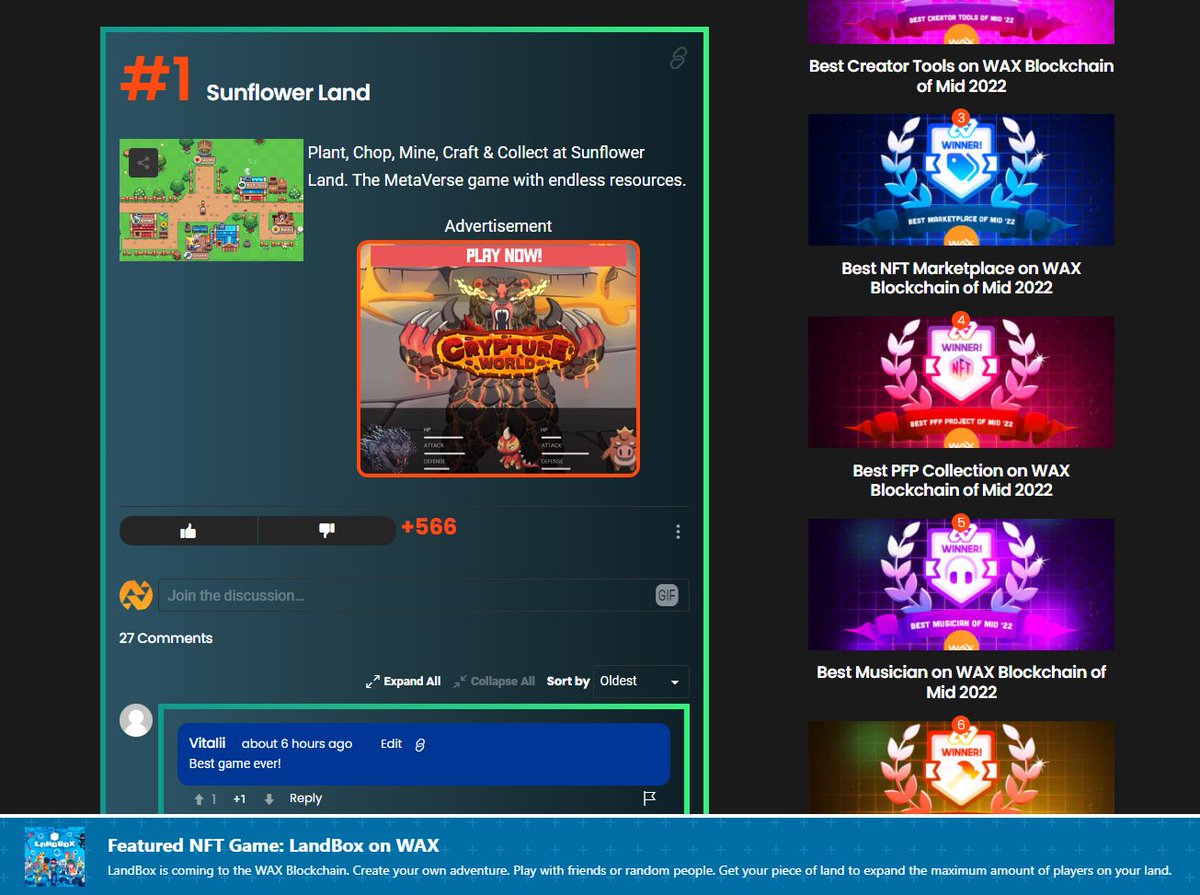The width and height of the screenshot is (1200, 895).
Task: Click 'about 6 hours ago' timestamp
Action: coord(297,744)
